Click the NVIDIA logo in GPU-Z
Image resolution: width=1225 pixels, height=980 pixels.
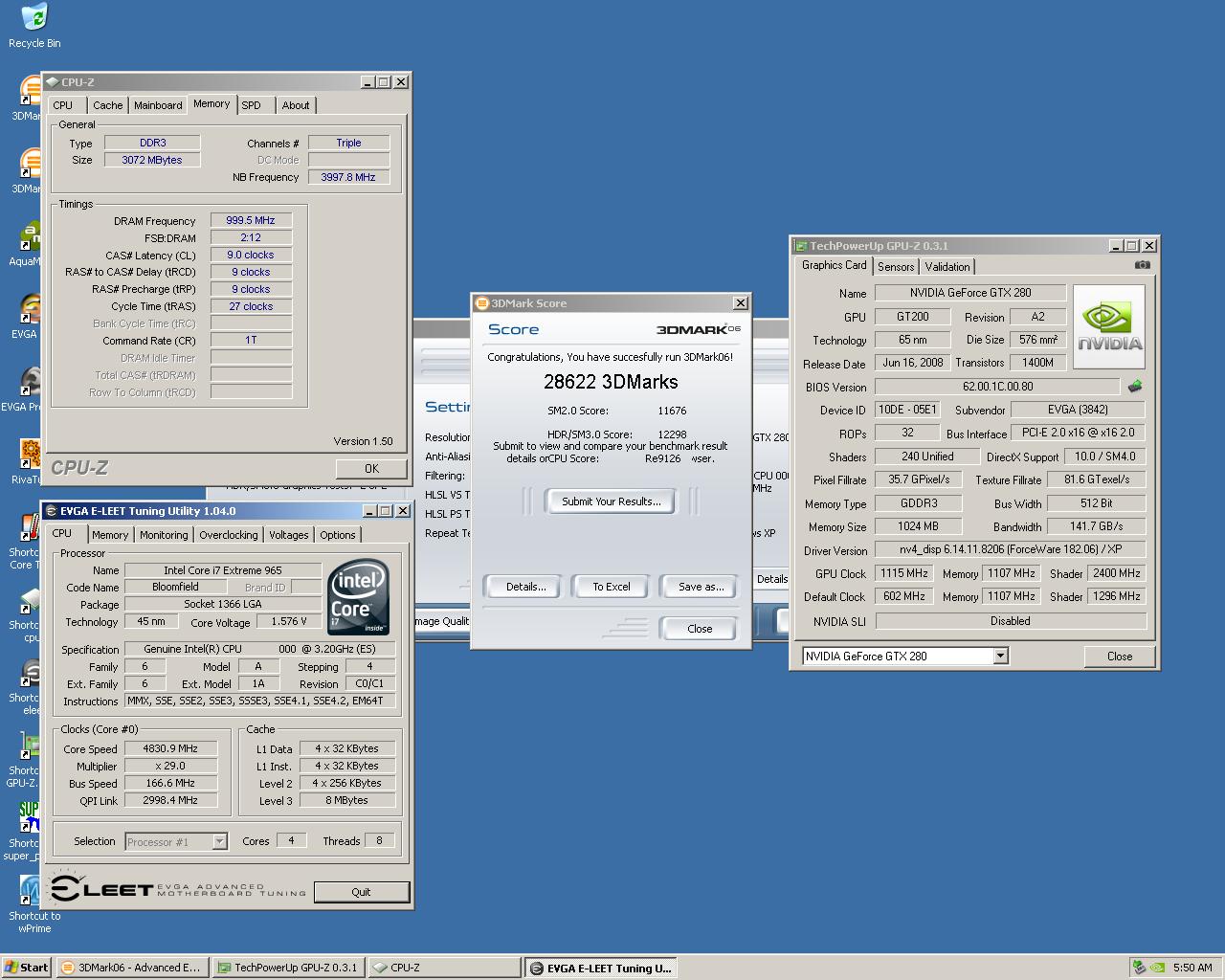coord(1109,327)
